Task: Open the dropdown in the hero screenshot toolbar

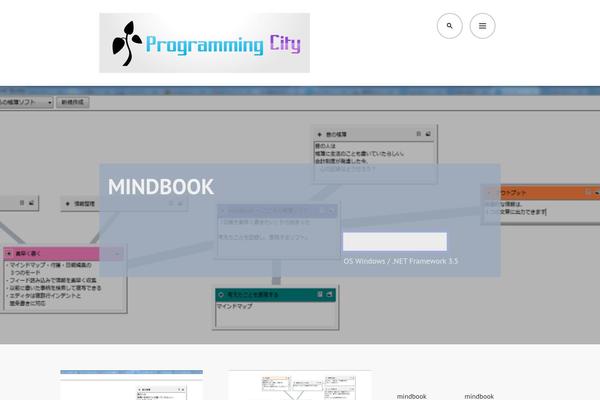Action: 26,102
